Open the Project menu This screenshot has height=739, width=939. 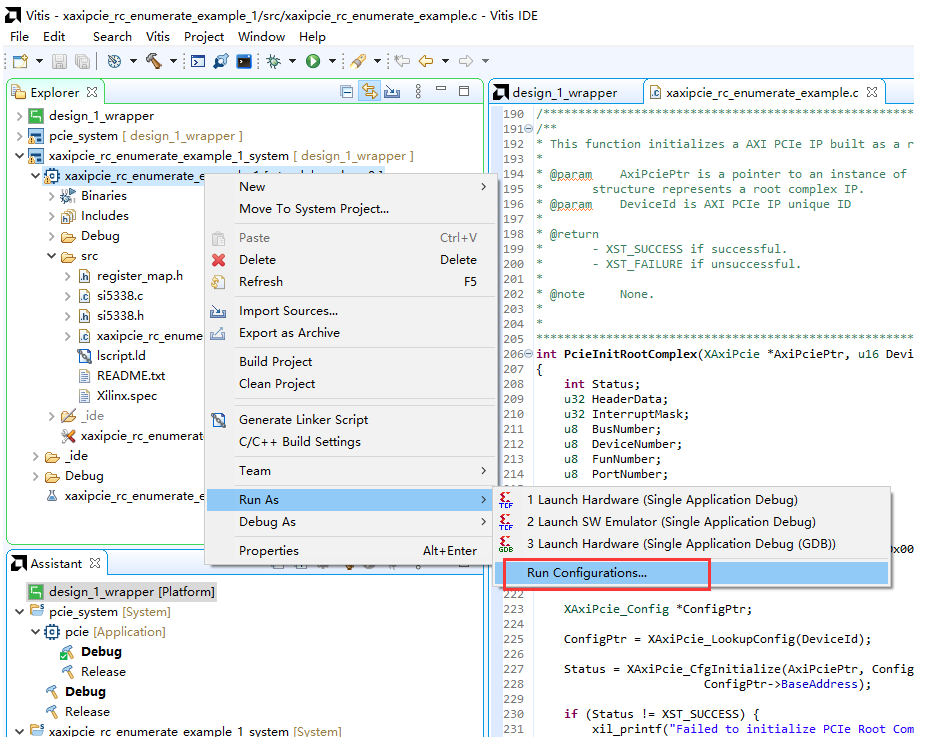(204, 37)
